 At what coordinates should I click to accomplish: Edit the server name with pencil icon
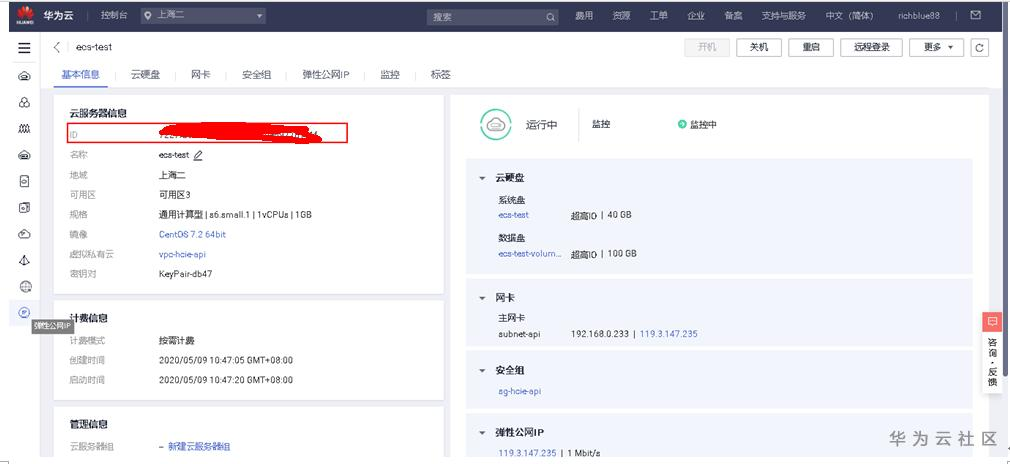pyautogui.click(x=198, y=155)
